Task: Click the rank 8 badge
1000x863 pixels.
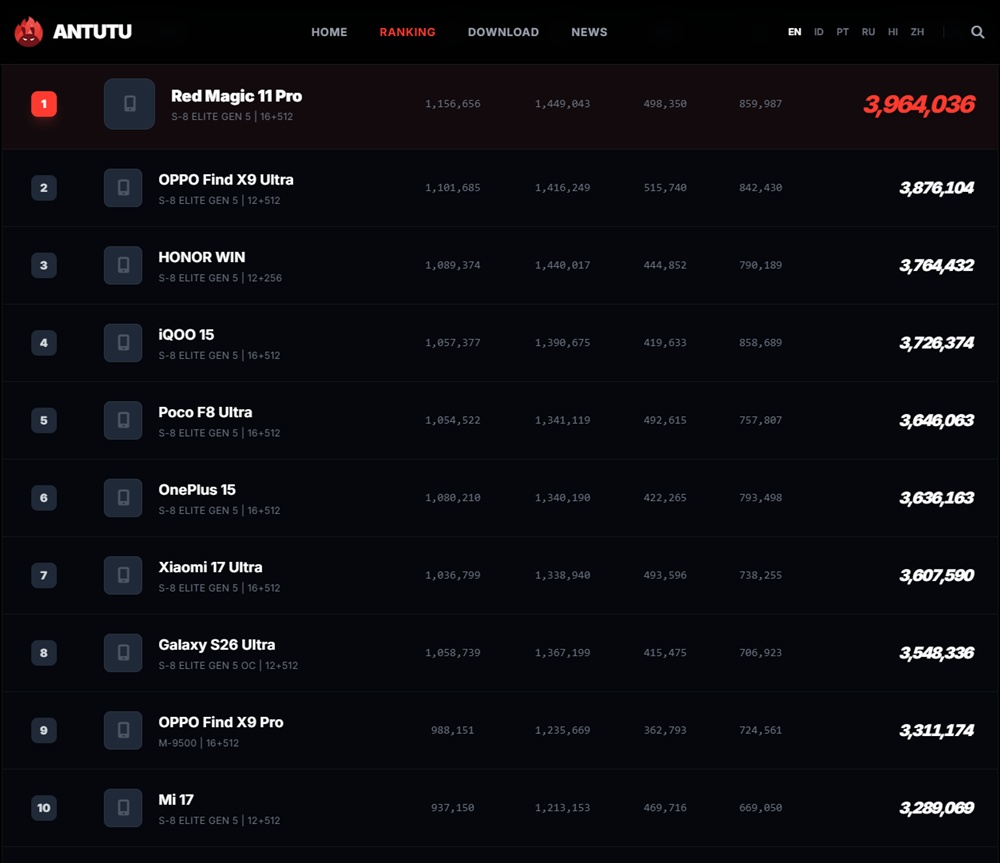Action: pos(44,653)
